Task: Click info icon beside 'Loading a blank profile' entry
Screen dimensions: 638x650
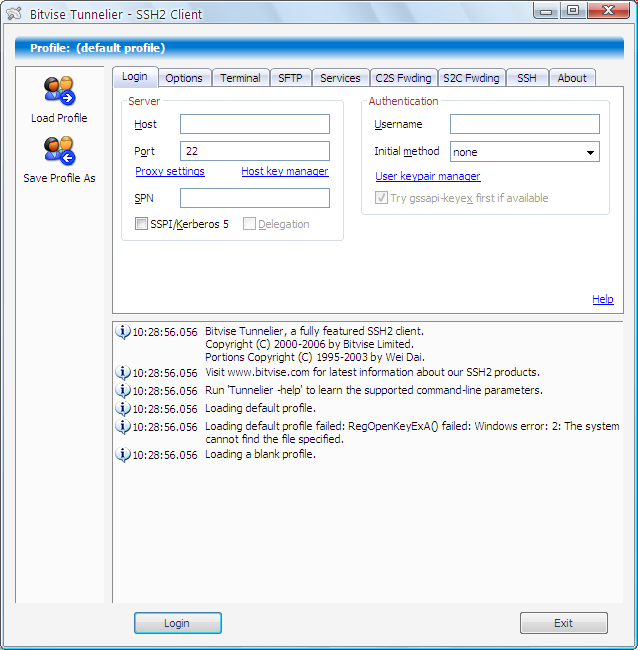Action: pyautogui.click(x=123, y=455)
